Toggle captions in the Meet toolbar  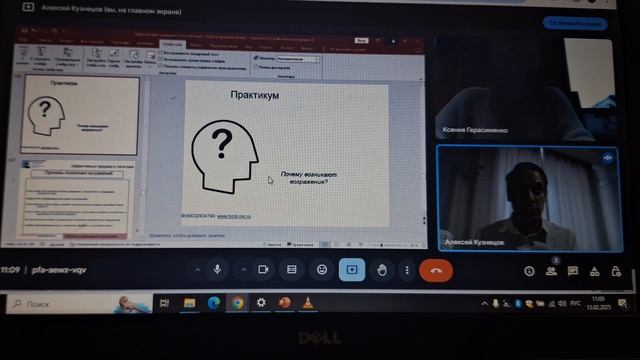click(292, 269)
